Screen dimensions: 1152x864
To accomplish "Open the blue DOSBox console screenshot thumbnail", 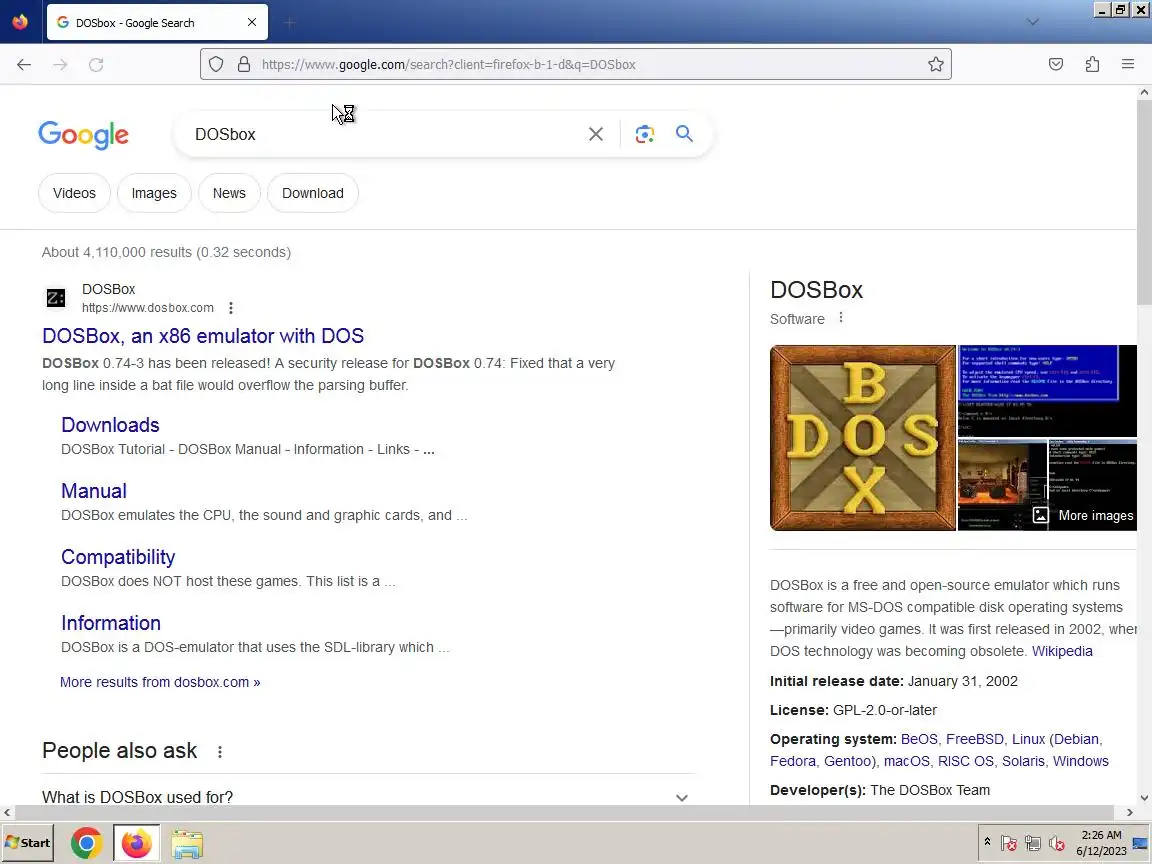I will [x=1047, y=391].
